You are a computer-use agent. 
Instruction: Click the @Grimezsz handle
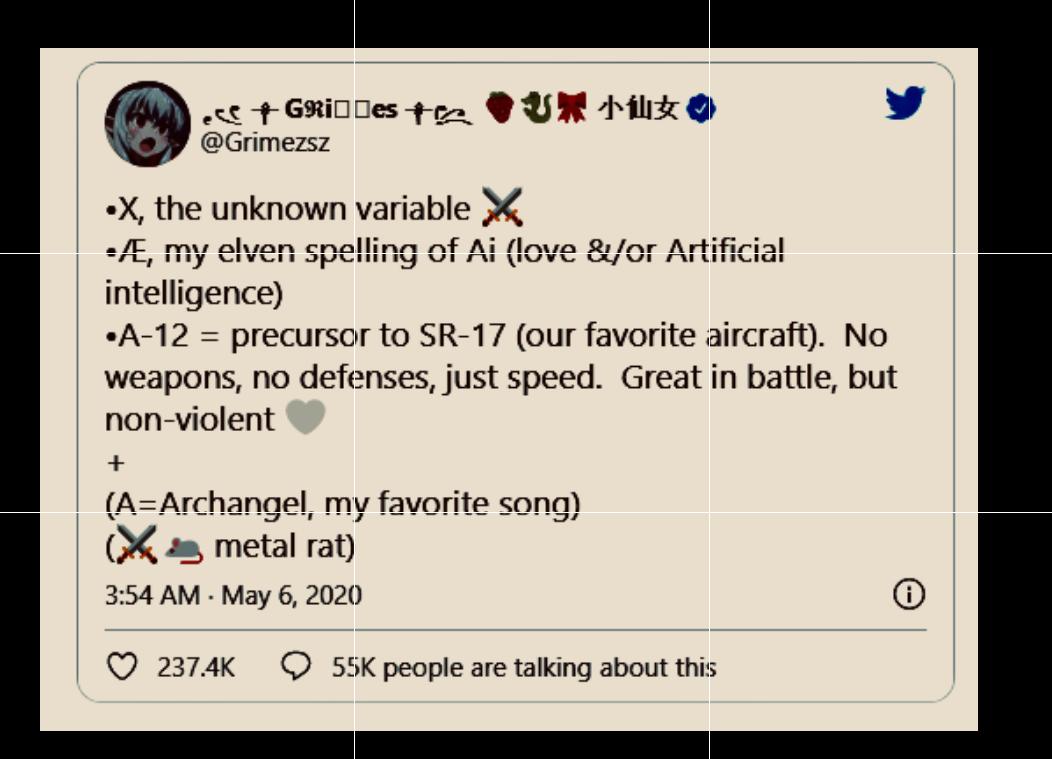click(265, 142)
